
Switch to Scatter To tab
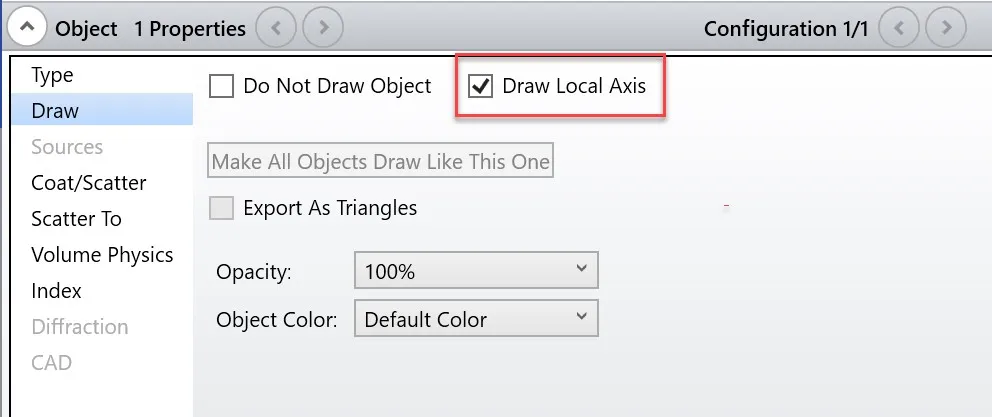[76, 219]
